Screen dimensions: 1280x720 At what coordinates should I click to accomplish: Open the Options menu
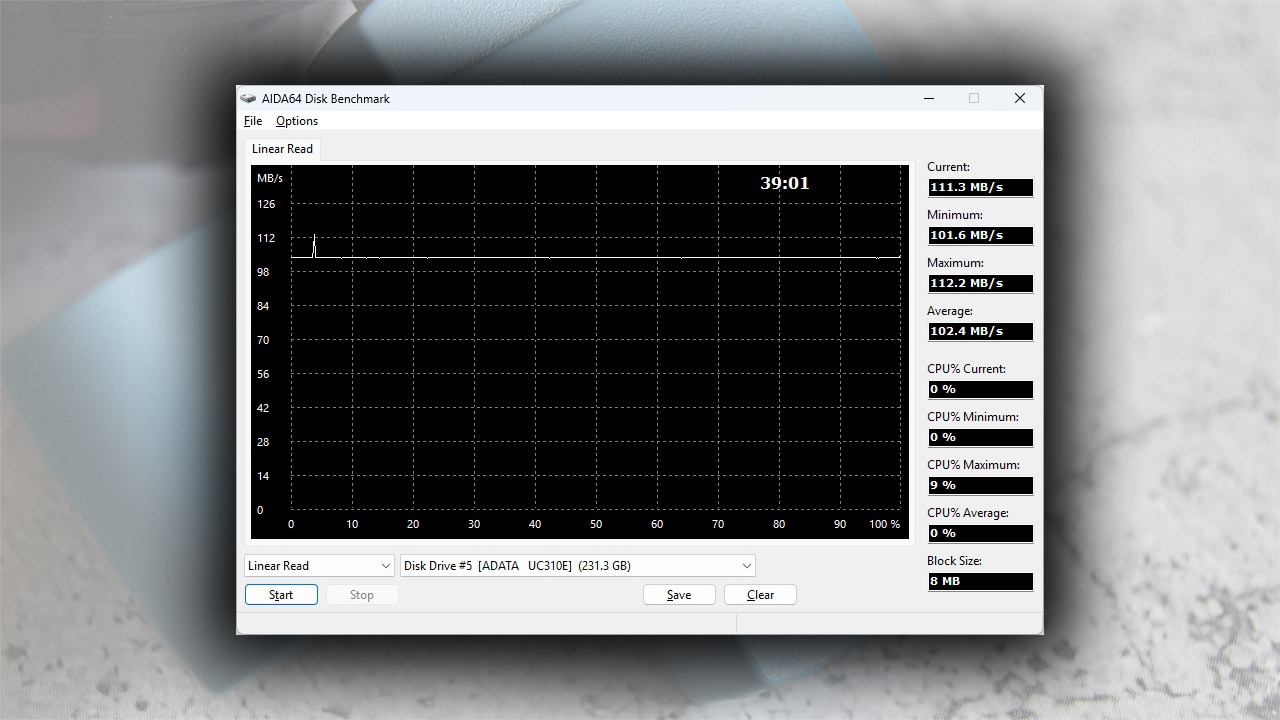coord(297,121)
